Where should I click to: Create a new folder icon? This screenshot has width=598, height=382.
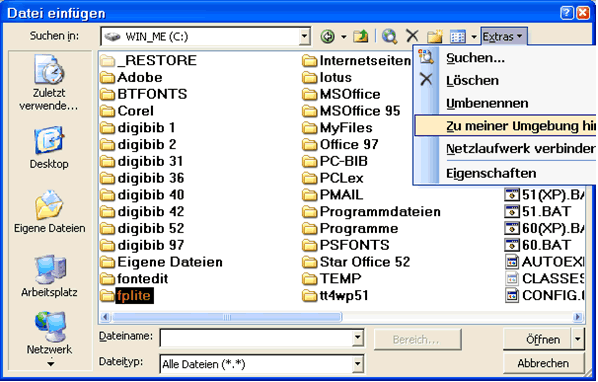click(434, 37)
